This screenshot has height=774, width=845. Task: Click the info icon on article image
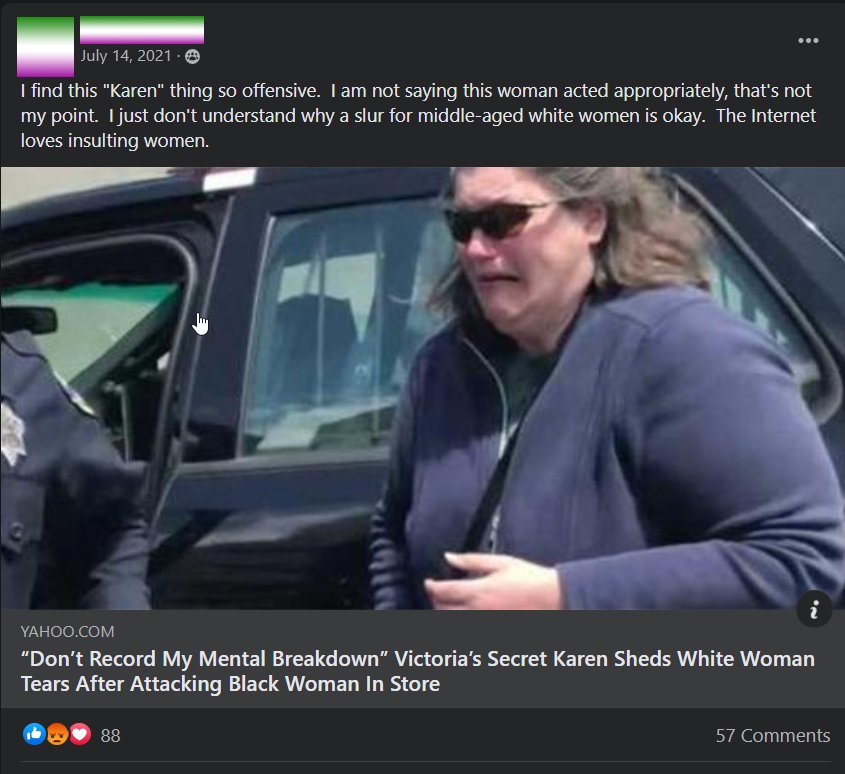814,609
